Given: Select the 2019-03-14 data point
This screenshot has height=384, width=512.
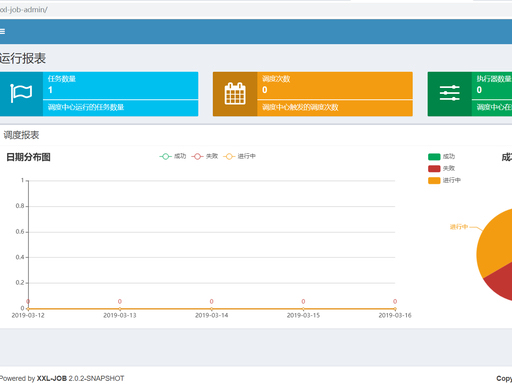Looking at the screenshot, I should pyautogui.click(x=211, y=309).
